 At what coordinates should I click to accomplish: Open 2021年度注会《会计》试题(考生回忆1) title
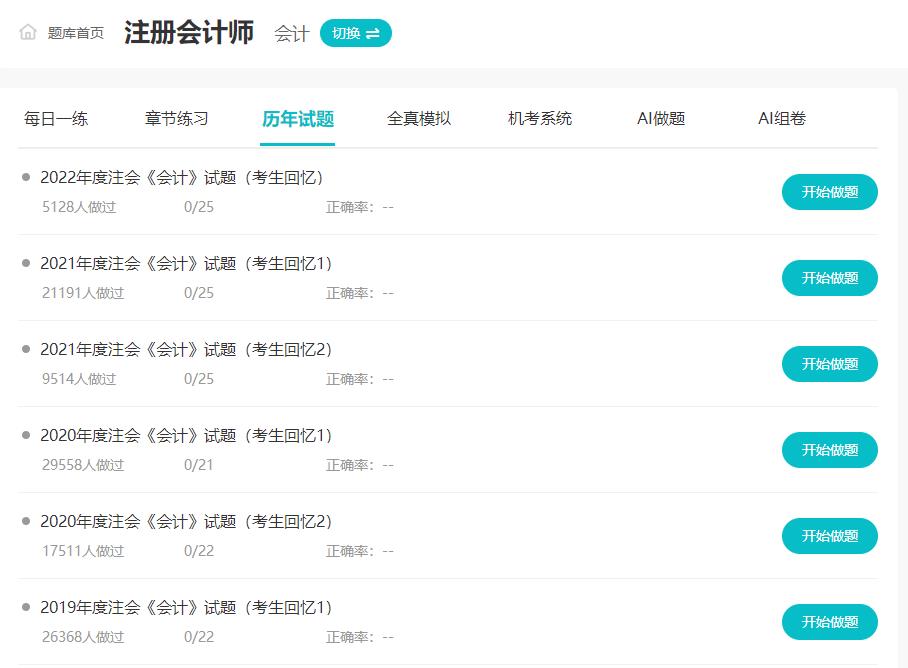tap(186, 264)
